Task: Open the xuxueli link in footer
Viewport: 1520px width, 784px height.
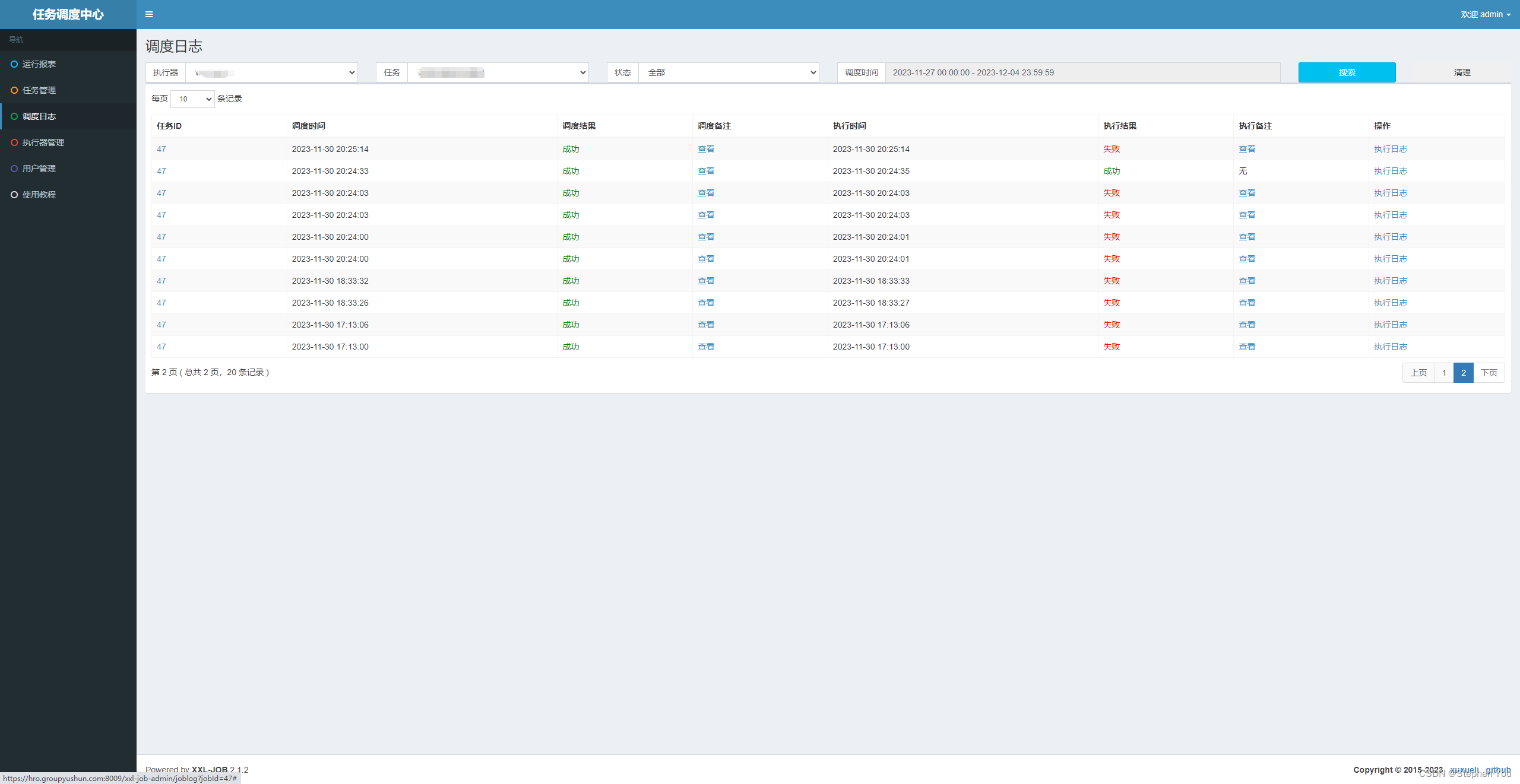Action: point(1464,770)
